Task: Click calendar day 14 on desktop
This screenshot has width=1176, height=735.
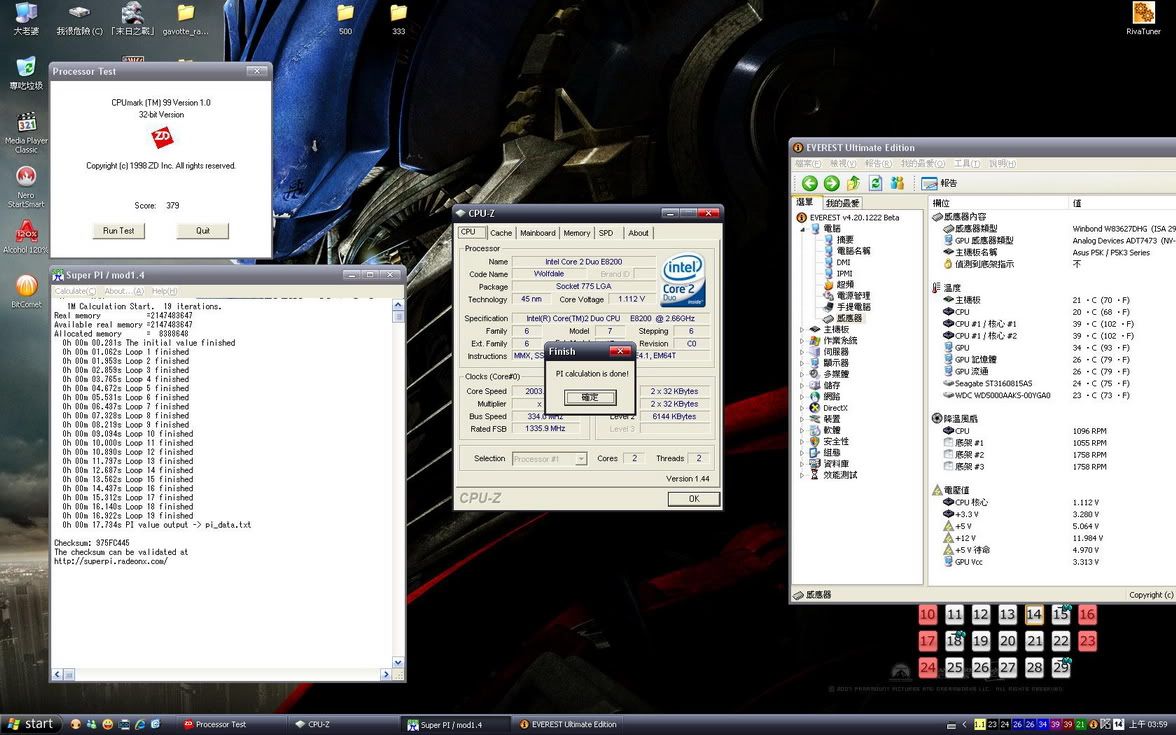Action: [1034, 615]
